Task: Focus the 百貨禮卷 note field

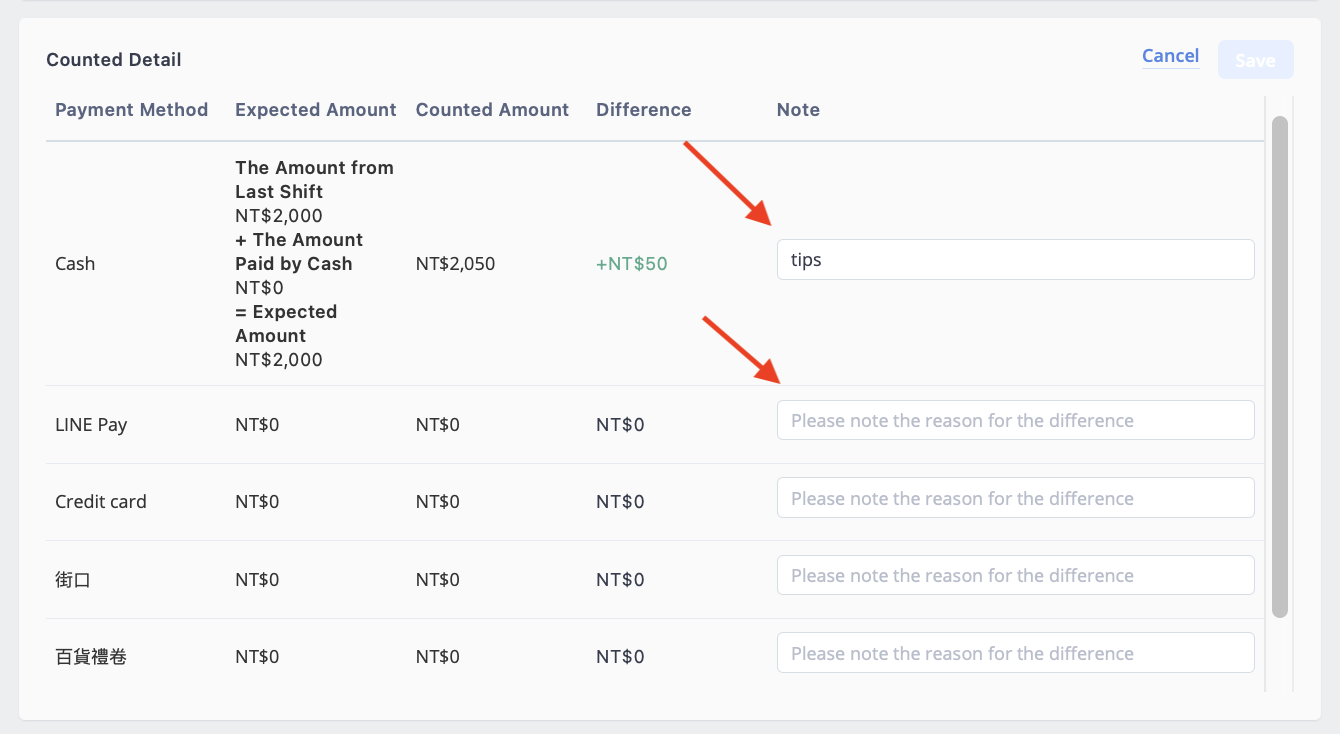Action: pos(1015,653)
